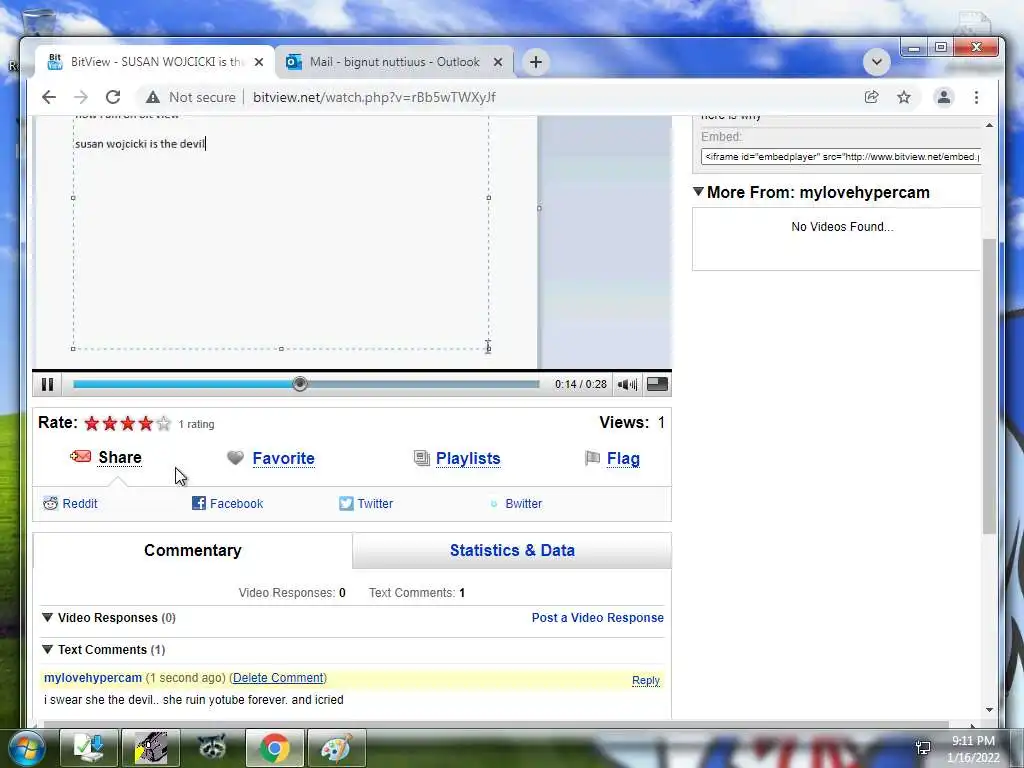Screen dimensions: 1024x768
Task: Share the video on Bwitter
Action: [523, 504]
